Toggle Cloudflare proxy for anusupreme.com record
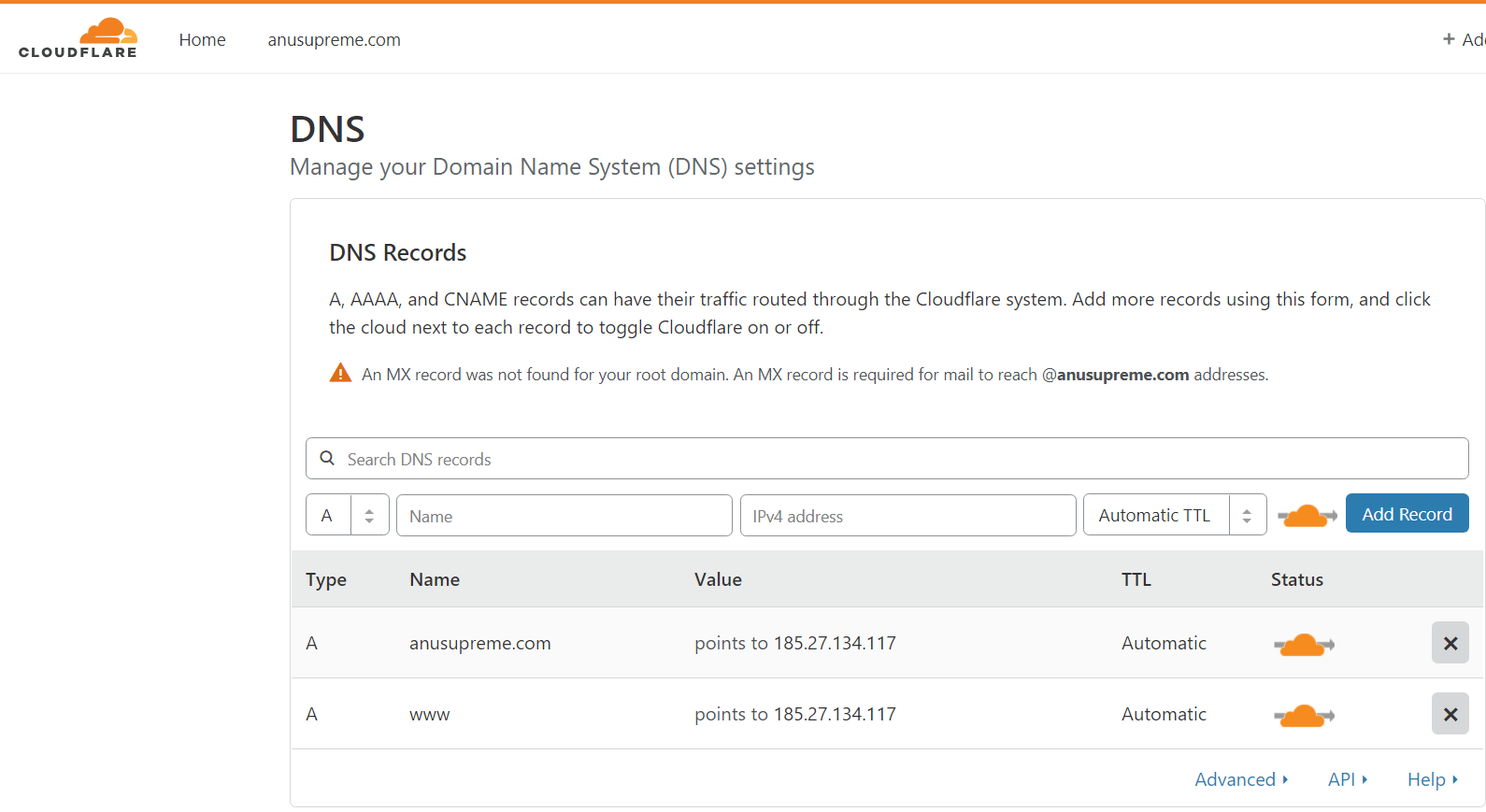 pyautogui.click(x=1304, y=644)
